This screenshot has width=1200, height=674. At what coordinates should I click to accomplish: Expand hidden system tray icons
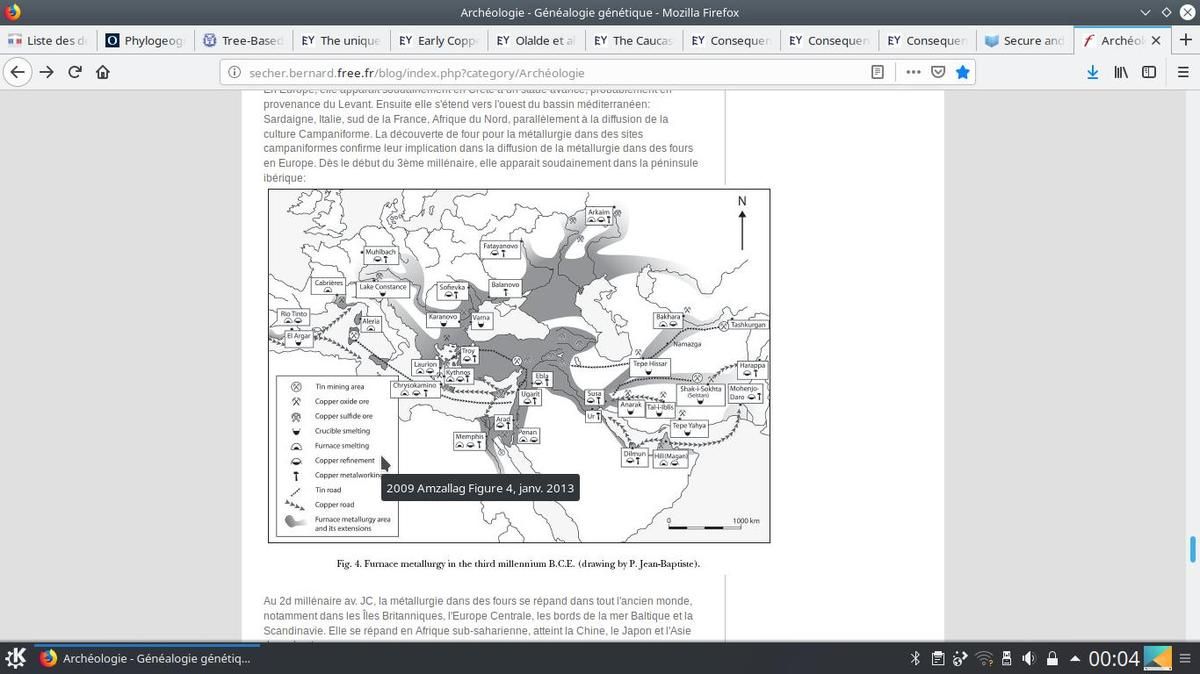pos(1075,658)
